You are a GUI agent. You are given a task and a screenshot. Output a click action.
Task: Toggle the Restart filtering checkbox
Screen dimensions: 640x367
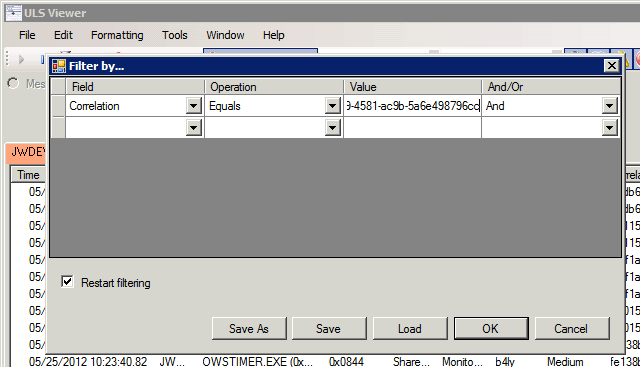coord(67,282)
